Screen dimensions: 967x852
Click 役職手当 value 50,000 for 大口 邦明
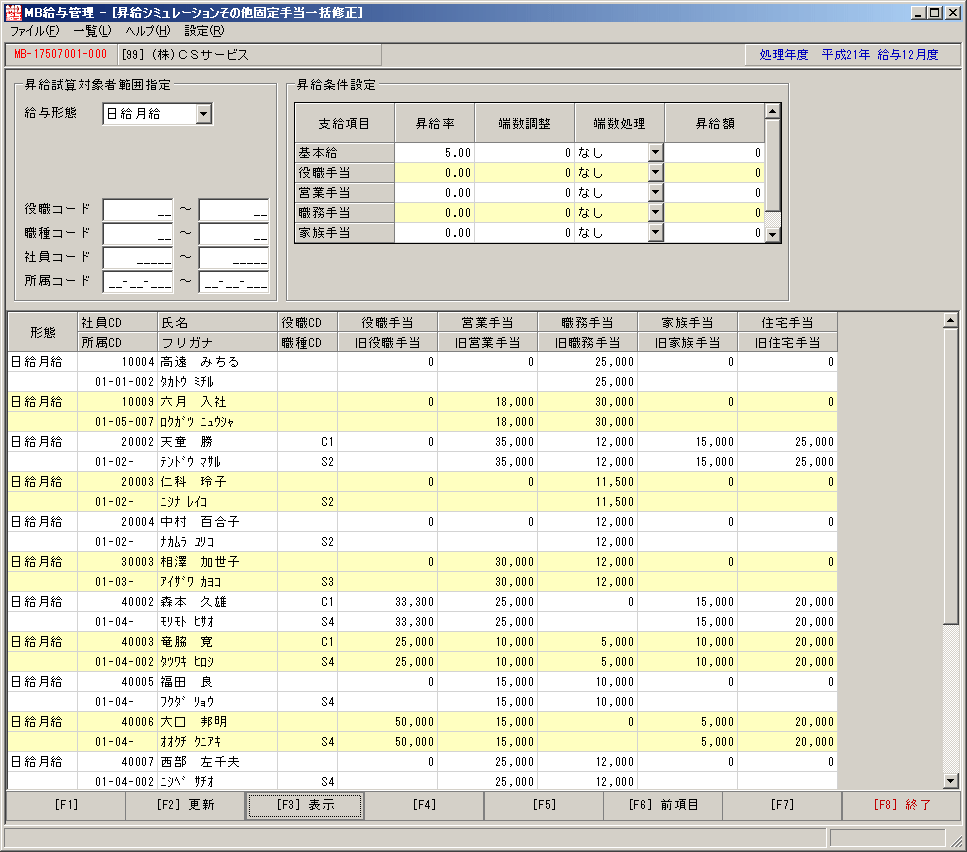(387, 722)
